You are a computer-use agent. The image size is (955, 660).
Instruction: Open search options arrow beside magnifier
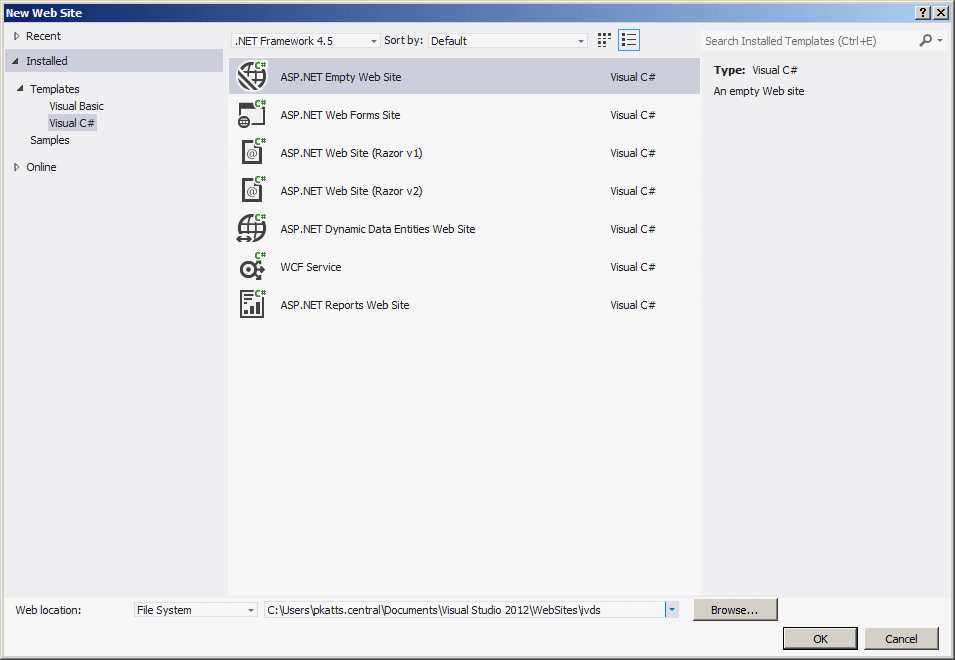tap(940, 41)
